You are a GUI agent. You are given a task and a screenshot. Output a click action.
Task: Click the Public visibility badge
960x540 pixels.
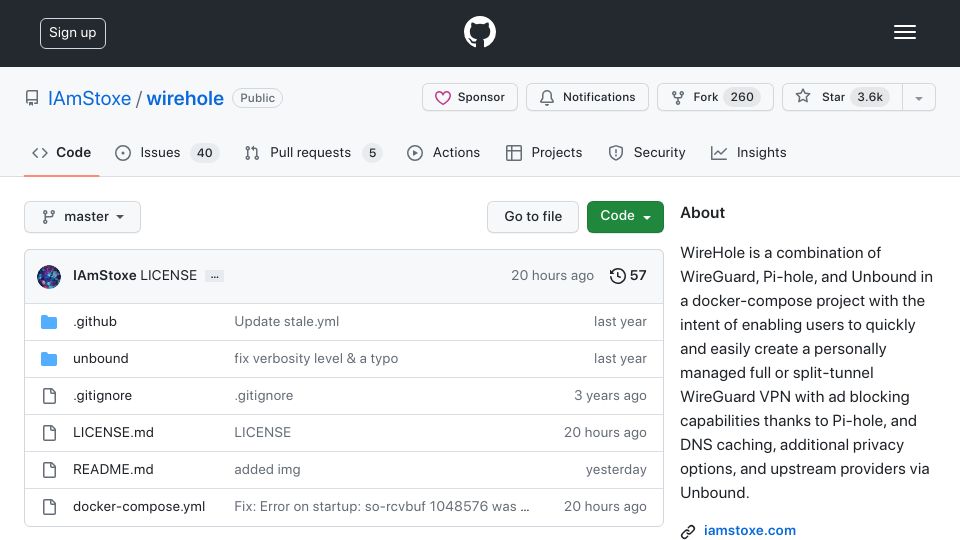tap(257, 98)
